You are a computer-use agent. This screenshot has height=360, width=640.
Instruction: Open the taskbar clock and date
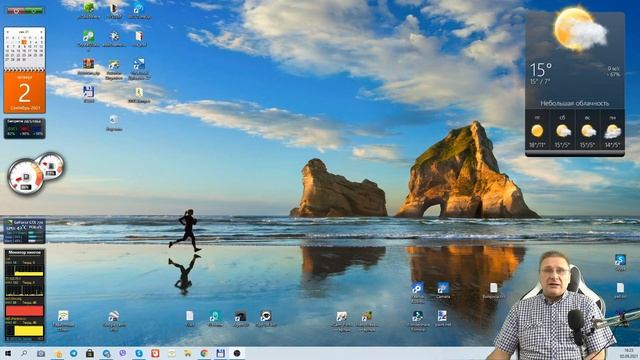pyautogui.click(x=628, y=353)
